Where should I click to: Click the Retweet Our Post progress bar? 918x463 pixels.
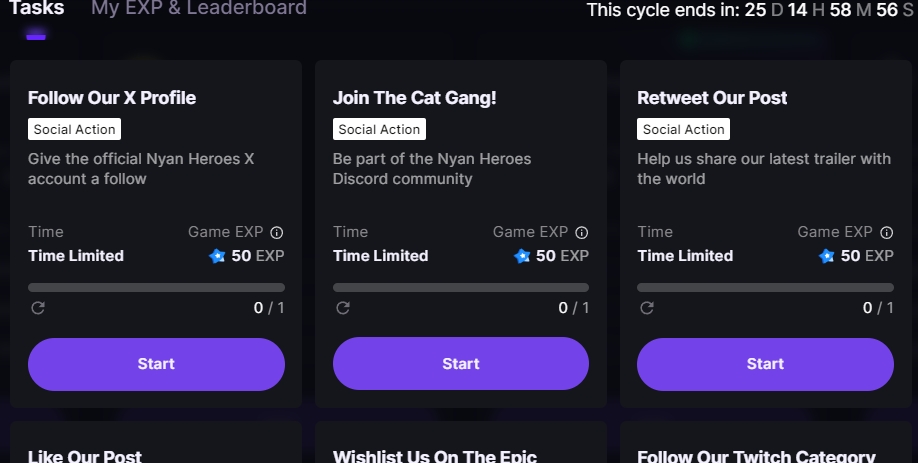(x=765, y=287)
